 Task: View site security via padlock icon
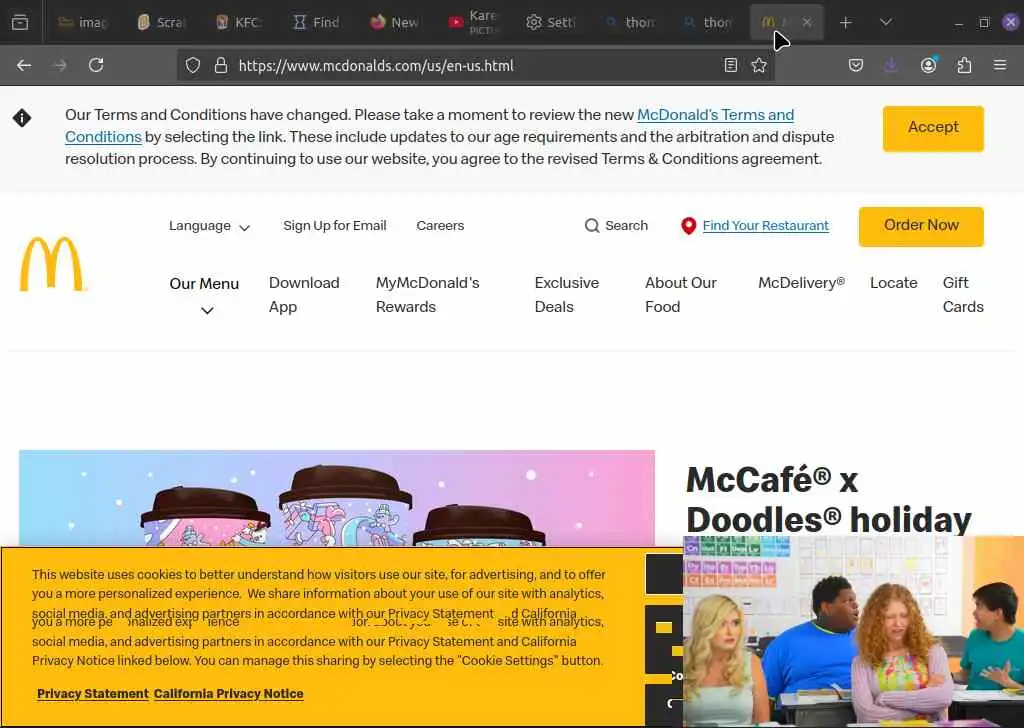click(221, 65)
